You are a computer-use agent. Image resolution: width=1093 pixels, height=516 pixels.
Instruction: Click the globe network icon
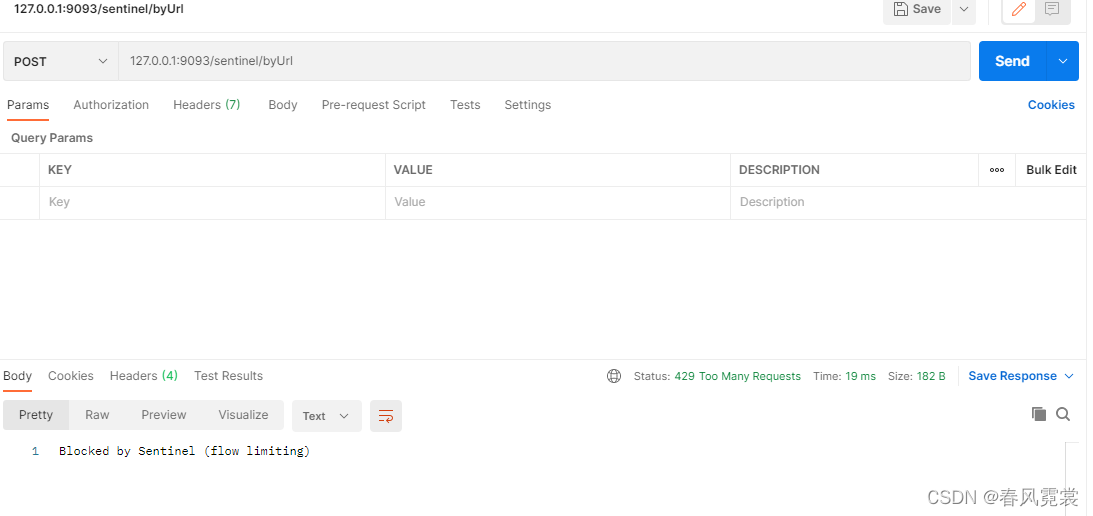pyautogui.click(x=613, y=376)
